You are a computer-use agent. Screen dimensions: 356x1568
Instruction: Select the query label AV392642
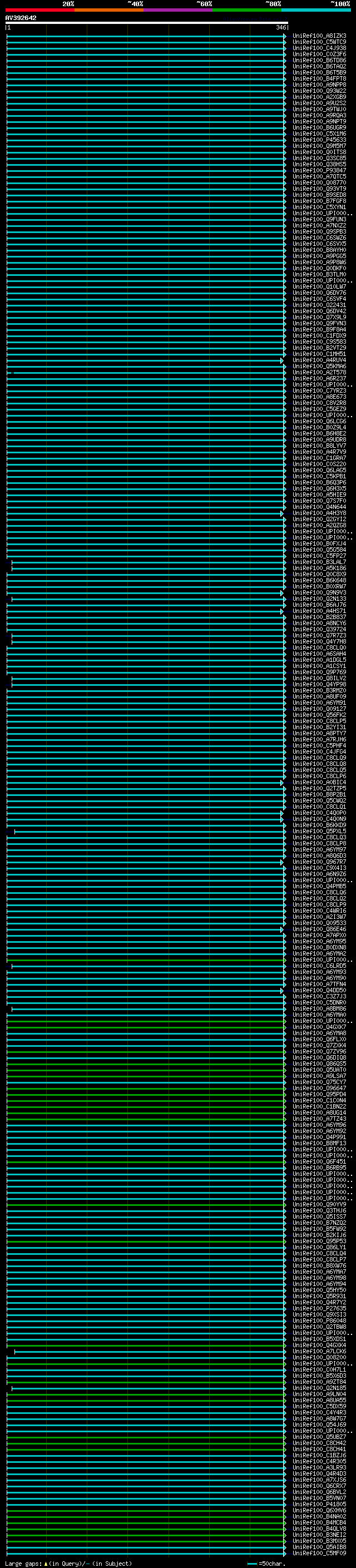coord(21,18)
